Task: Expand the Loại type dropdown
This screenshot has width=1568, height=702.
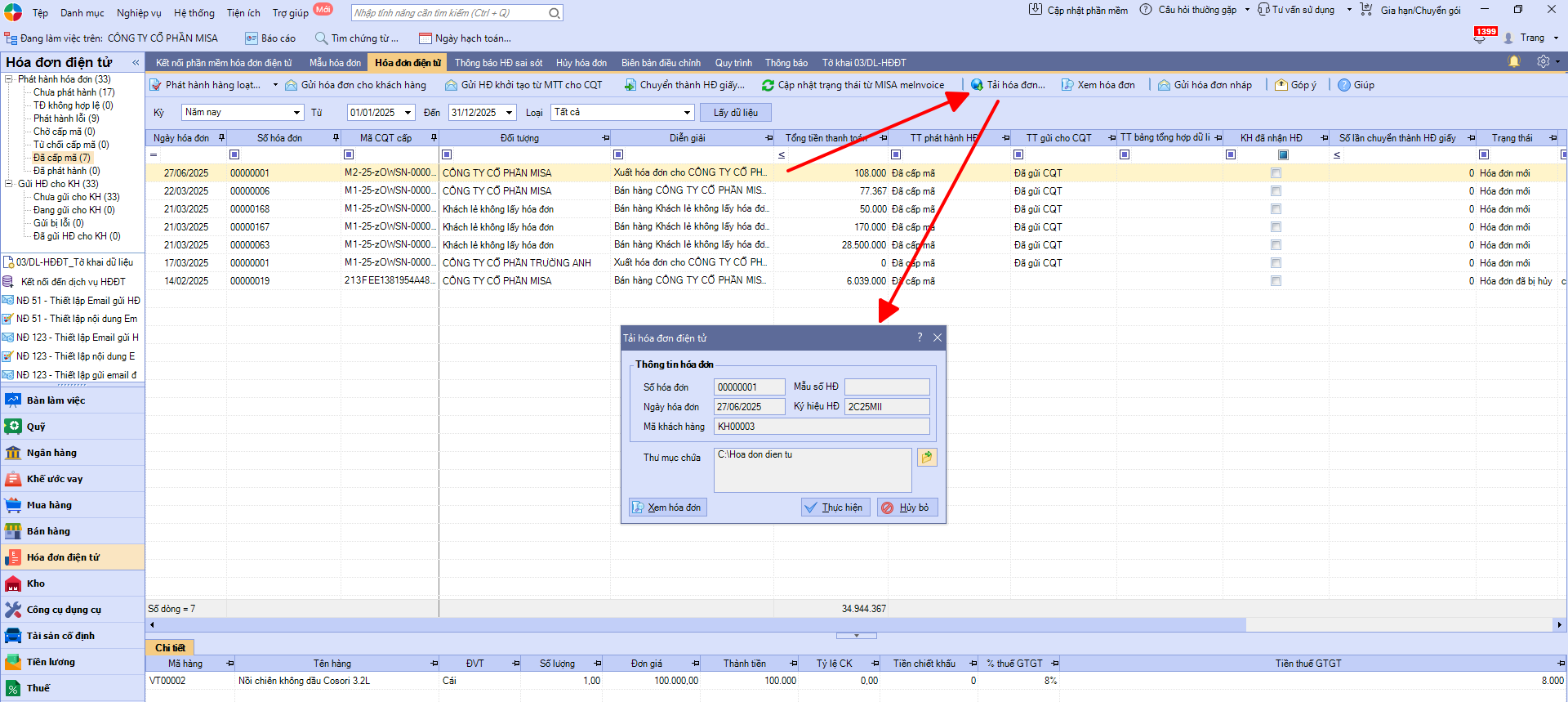Action: (687, 113)
